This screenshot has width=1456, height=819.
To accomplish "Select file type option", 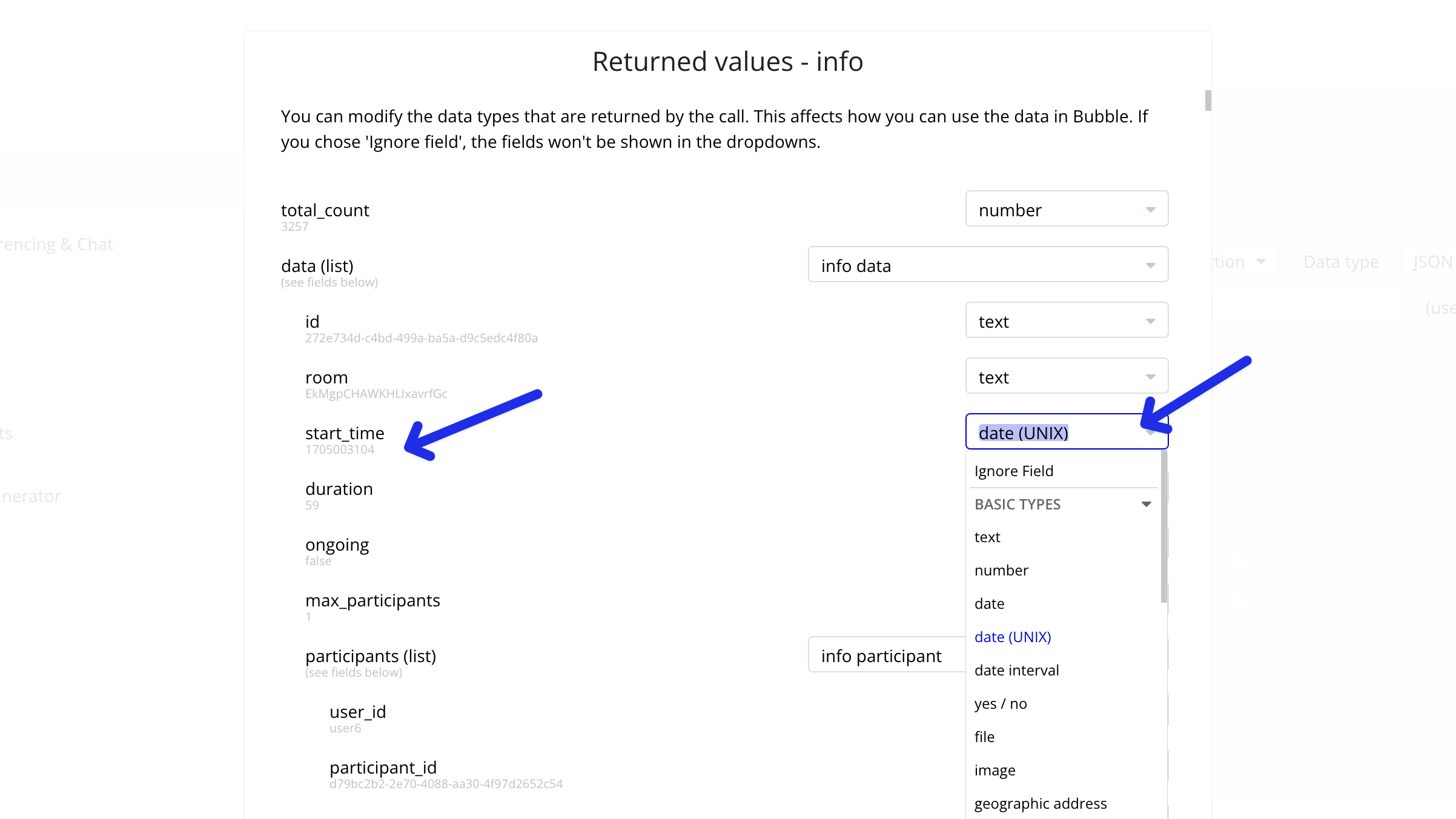I will [x=984, y=737].
